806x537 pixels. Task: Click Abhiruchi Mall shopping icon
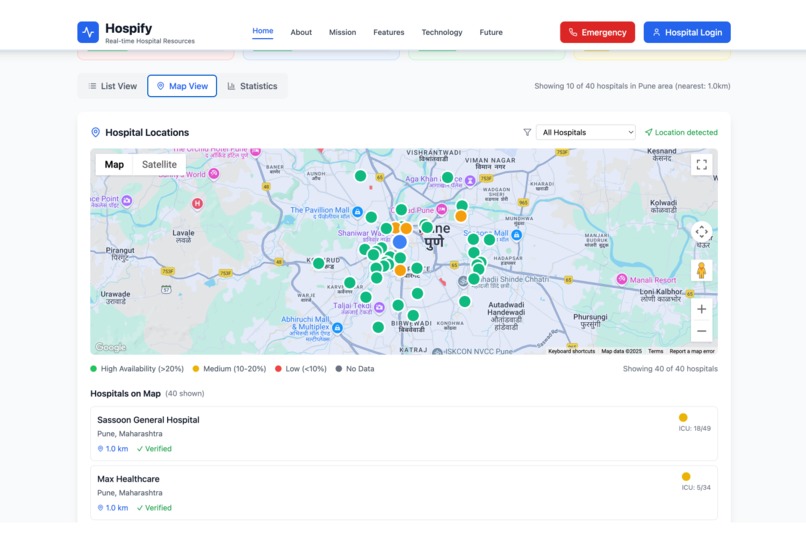coord(337,327)
